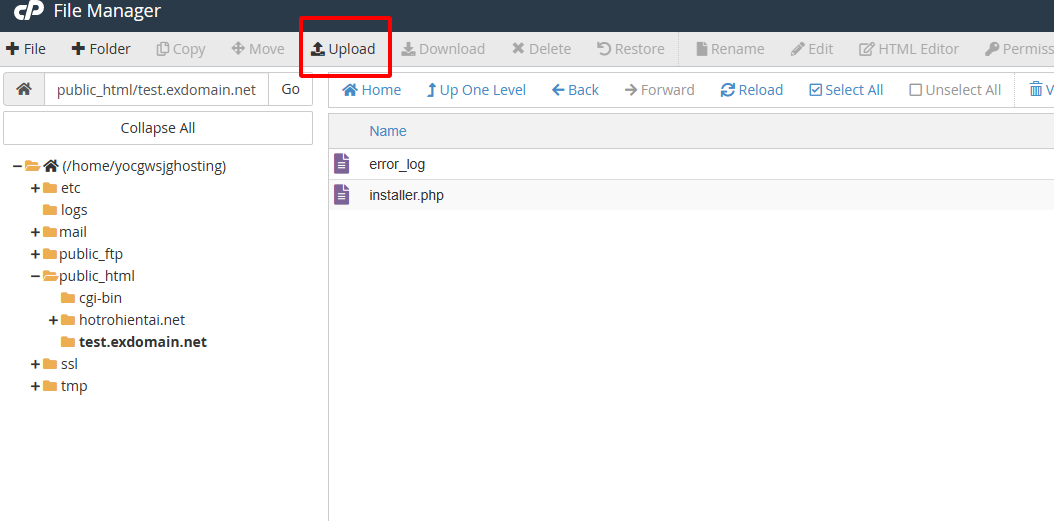
Task: Expand the ssl folder node
Action: point(36,364)
